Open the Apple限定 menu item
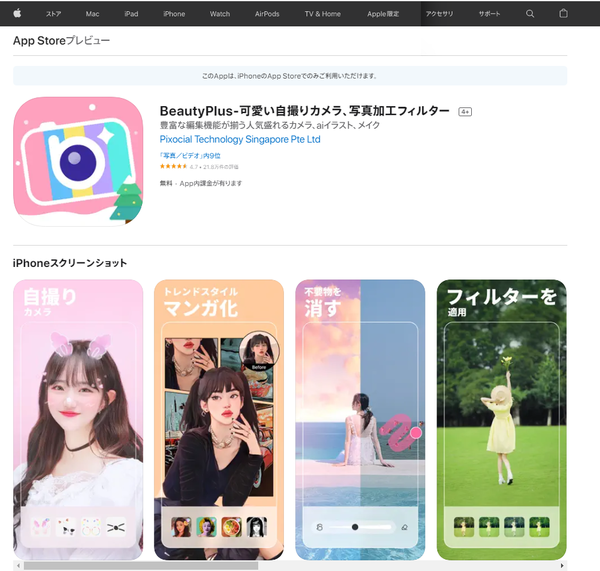This screenshot has width=600, height=571. [x=383, y=14]
